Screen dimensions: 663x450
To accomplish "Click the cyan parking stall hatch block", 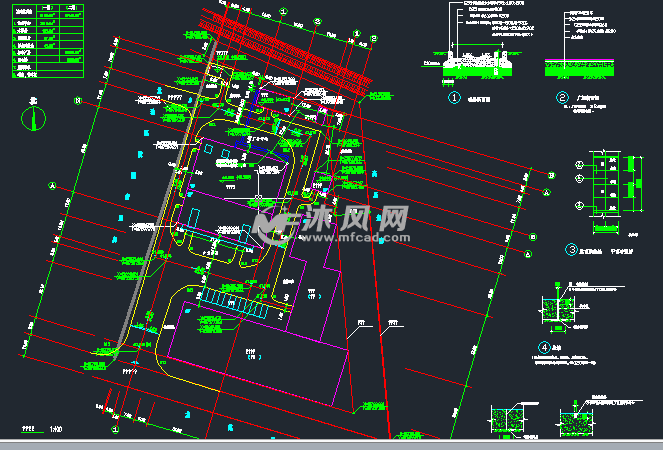I will click(234, 302).
